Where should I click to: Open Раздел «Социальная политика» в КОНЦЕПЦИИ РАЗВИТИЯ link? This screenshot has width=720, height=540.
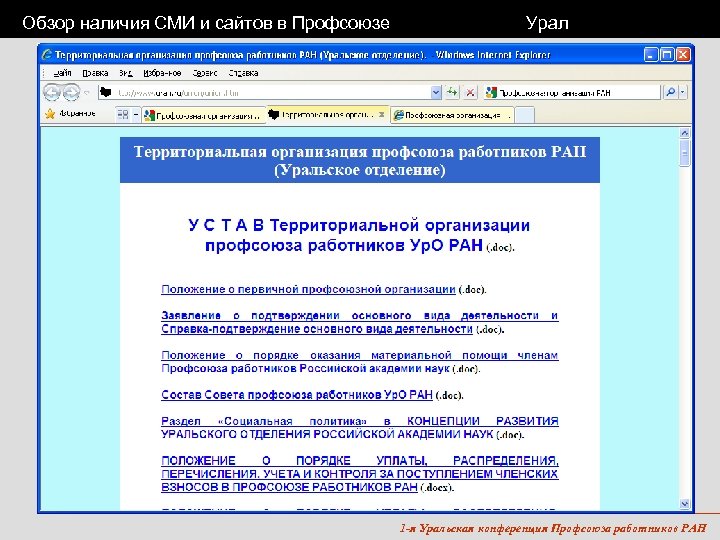(x=360, y=428)
